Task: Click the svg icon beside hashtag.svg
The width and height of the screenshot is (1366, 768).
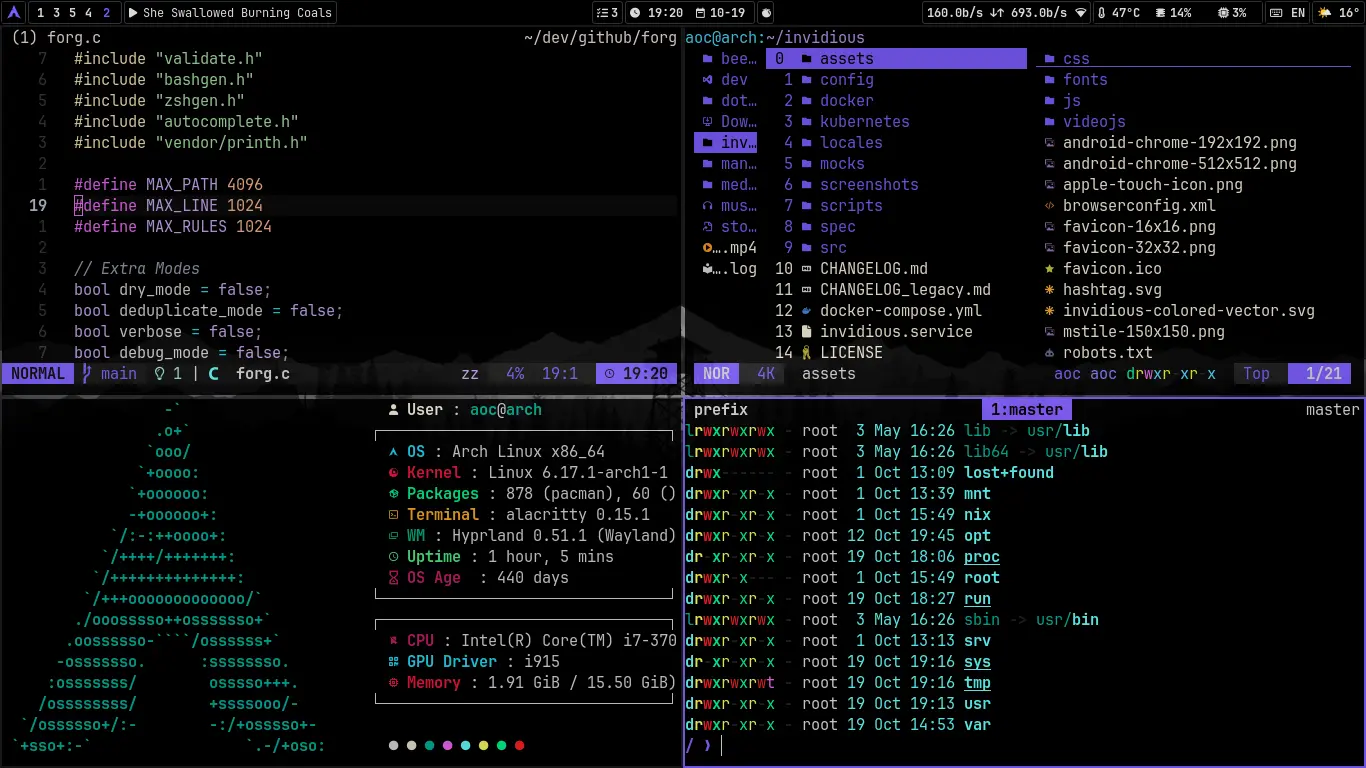Action: coord(1049,290)
